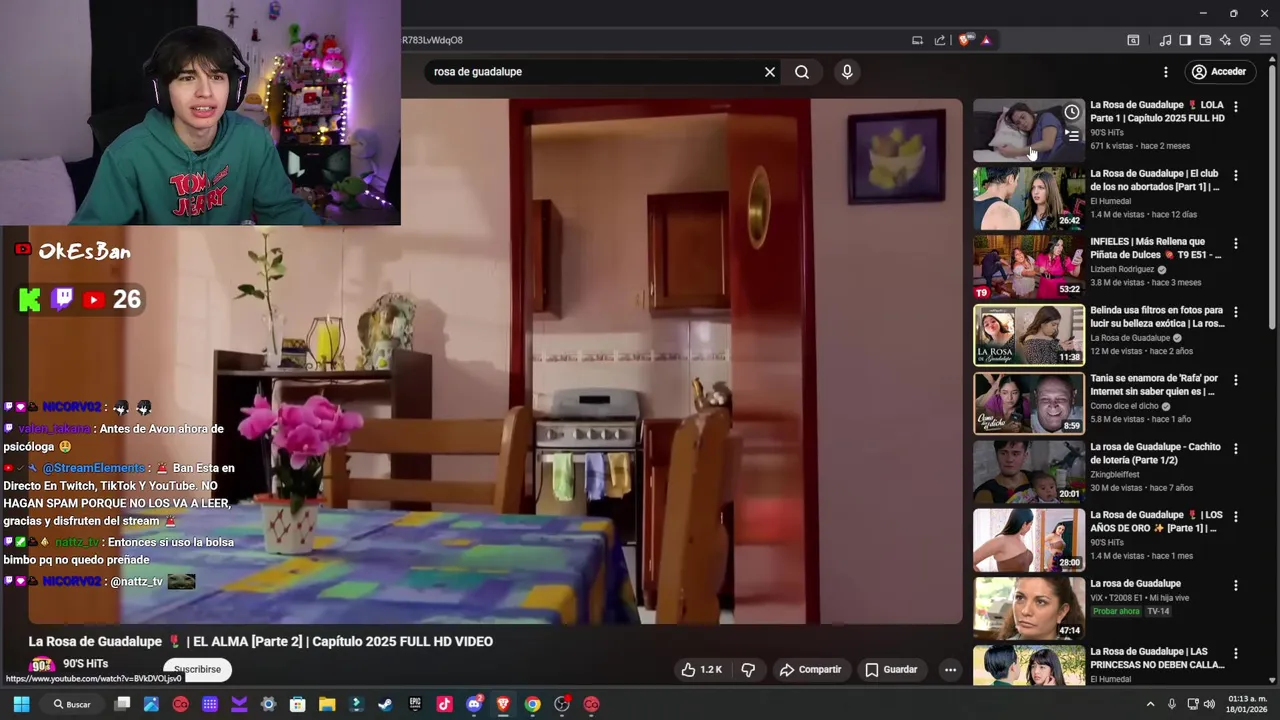Click the system tray microphone icon
The width and height of the screenshot is (1280, 720).
1172,704
